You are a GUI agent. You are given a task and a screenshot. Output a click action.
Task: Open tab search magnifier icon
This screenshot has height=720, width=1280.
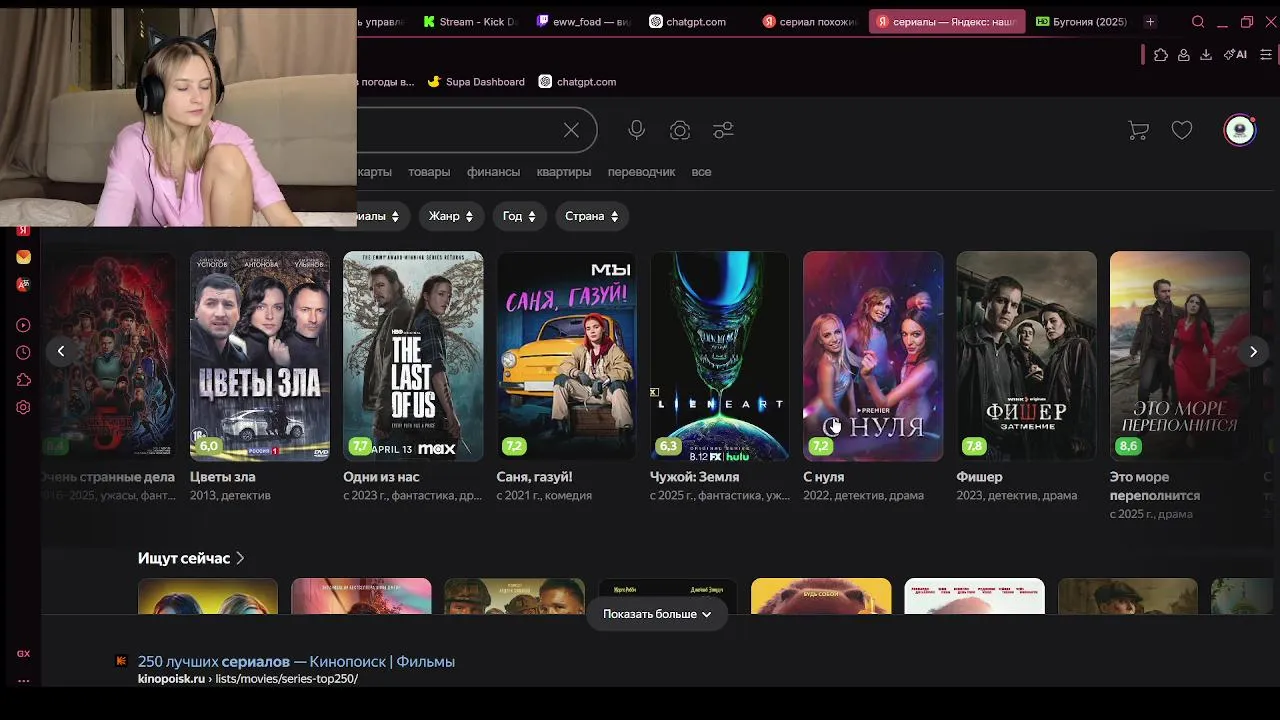pyautogui.click(x=1198, y=22)
